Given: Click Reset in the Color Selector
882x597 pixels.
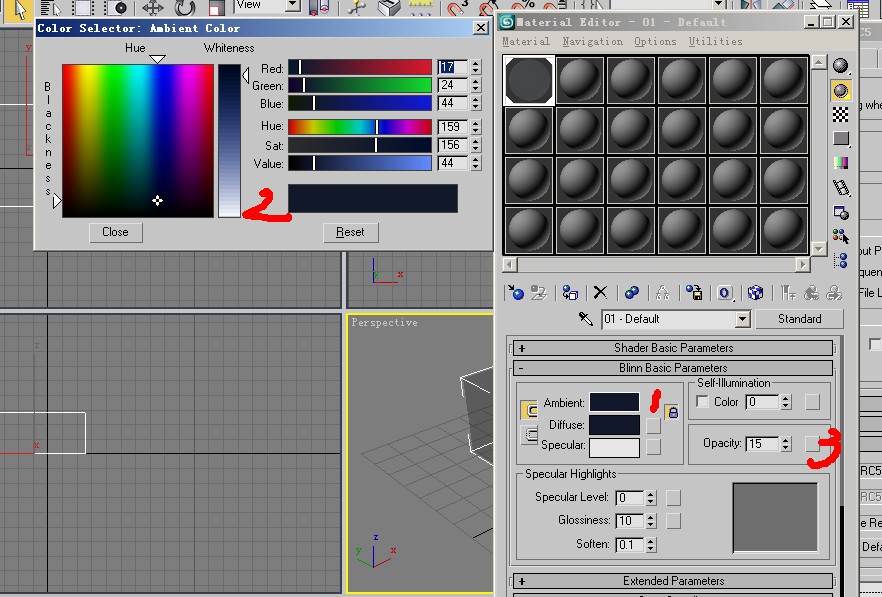Looking at the screenshot, I should coord(350,232).
